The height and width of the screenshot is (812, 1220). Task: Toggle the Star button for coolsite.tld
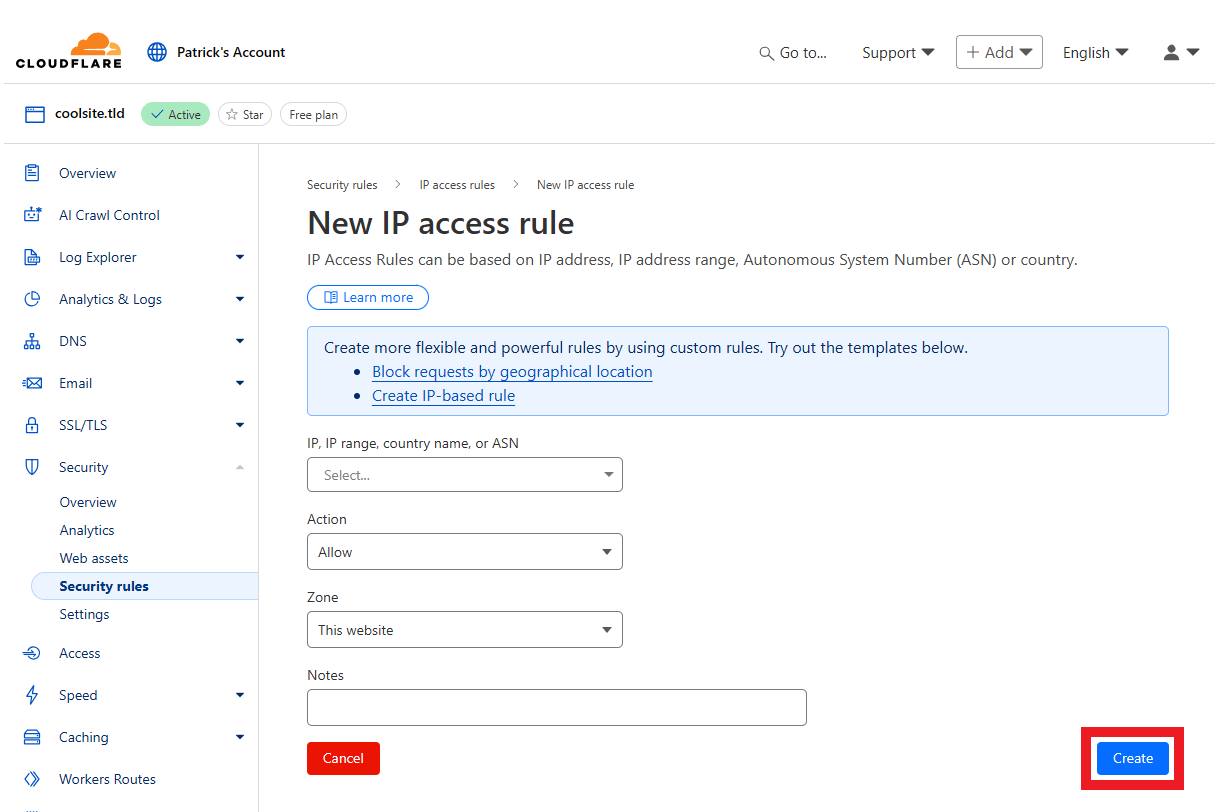[245, 115]
